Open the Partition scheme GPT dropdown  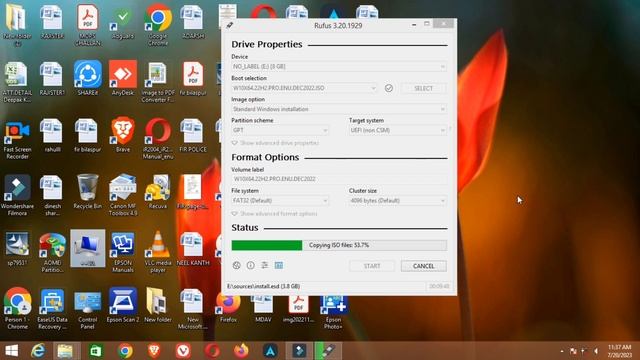pos(280,130)
